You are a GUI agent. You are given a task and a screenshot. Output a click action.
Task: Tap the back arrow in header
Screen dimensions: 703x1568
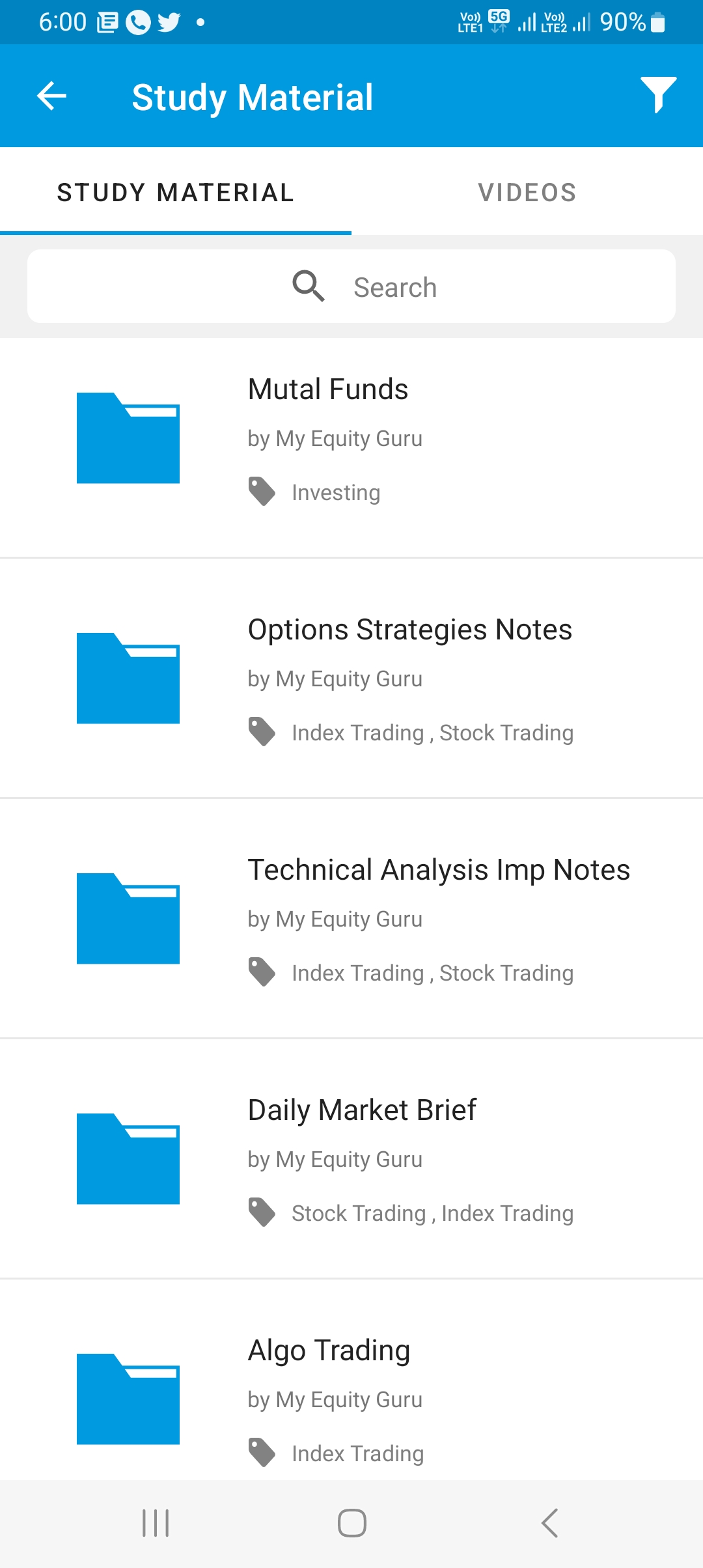point(51,96)
